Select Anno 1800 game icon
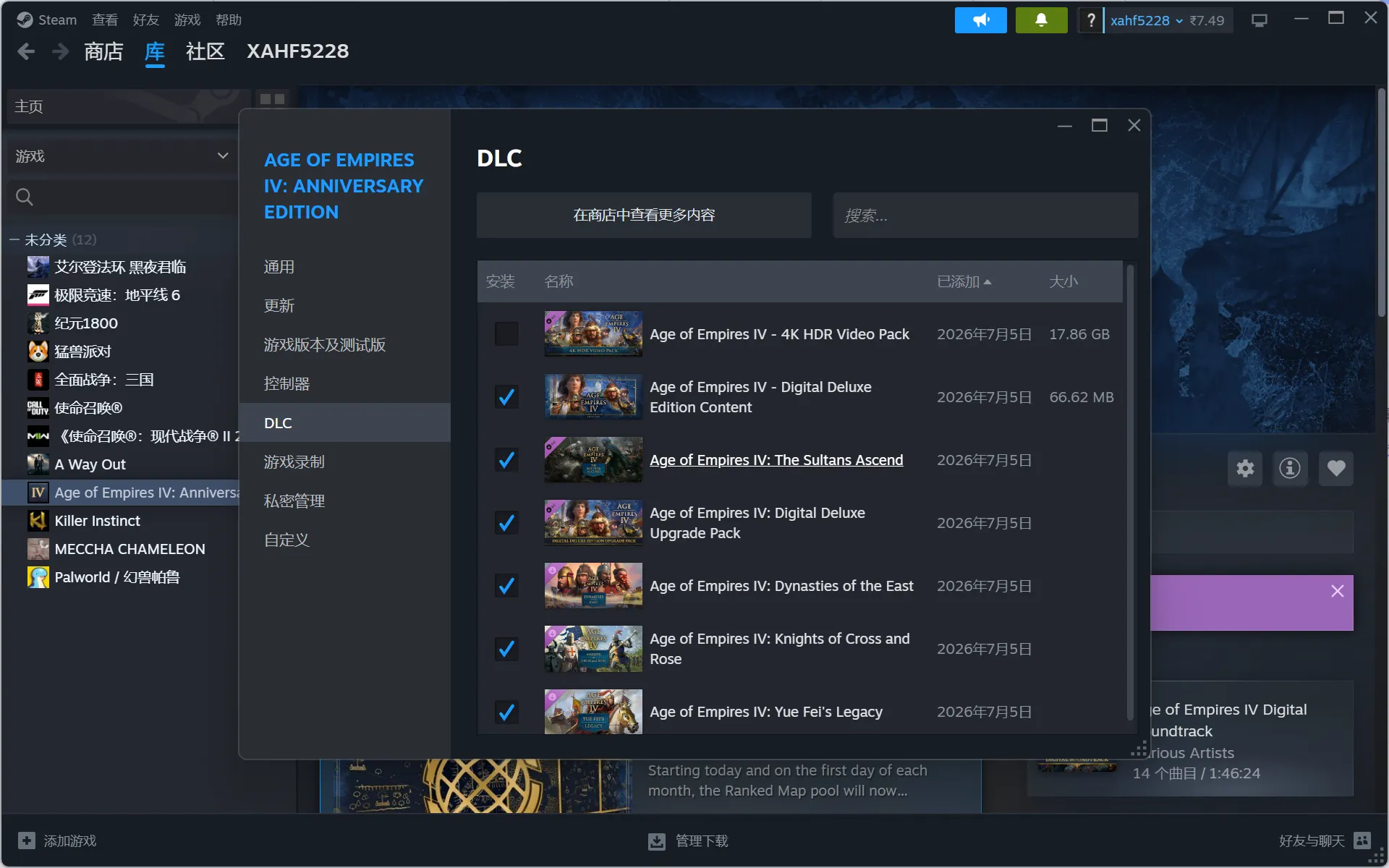 coord(38,323)
